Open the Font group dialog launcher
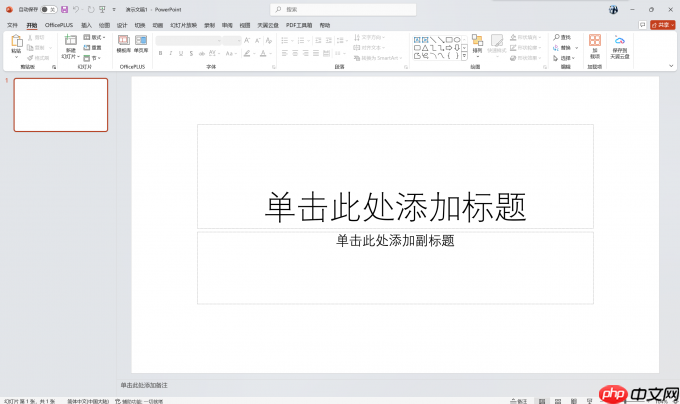This screenshot has height=404, width=680. click(274, 67)
